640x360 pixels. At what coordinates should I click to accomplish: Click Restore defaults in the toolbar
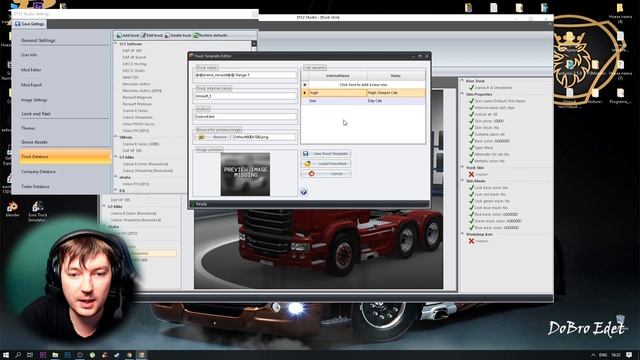tap(211, 36)
